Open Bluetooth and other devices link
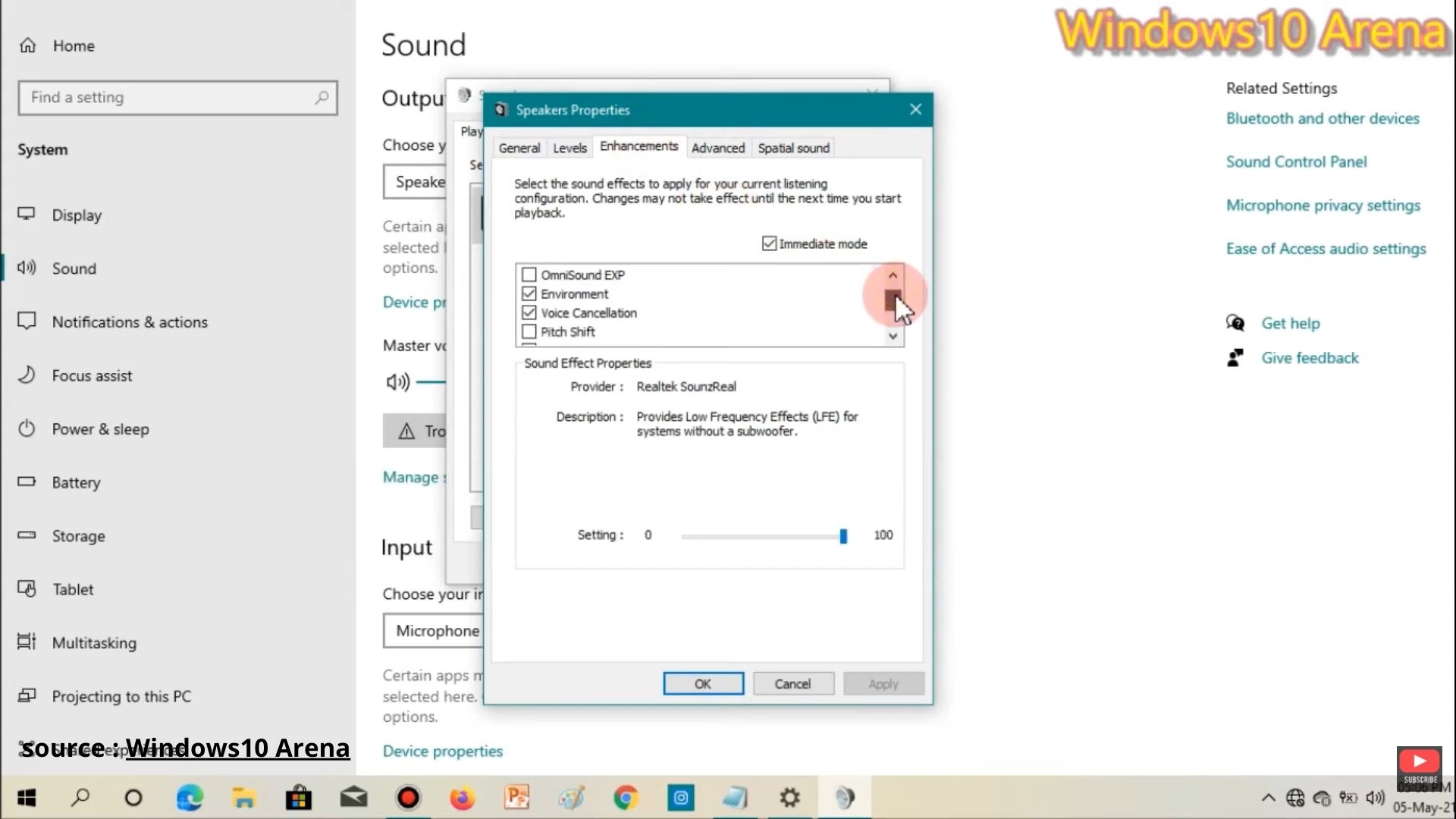 pyautogui.click(x=1323, y=118)
